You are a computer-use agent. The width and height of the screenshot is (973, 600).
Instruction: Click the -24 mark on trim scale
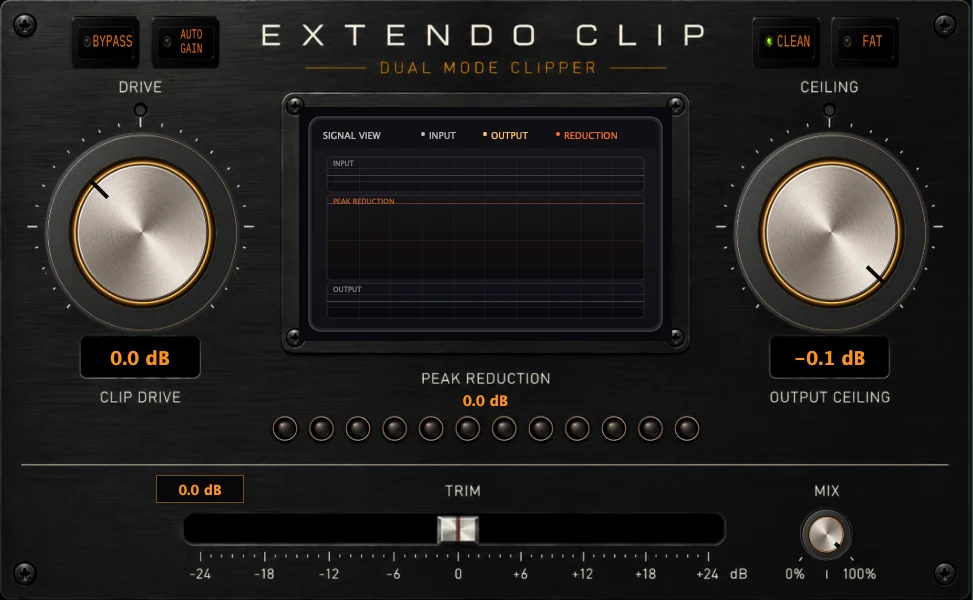(200, 574)
